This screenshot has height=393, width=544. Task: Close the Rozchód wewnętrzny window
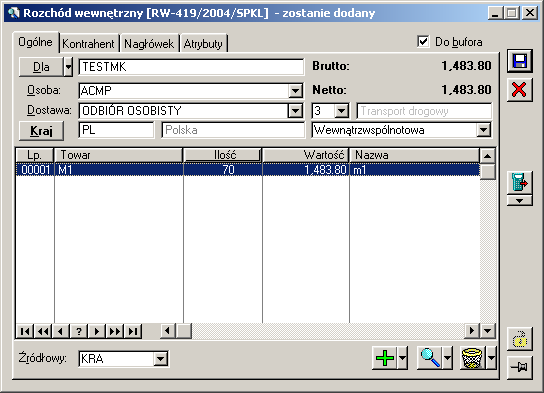pyautogui.click(x=530, y=13)
